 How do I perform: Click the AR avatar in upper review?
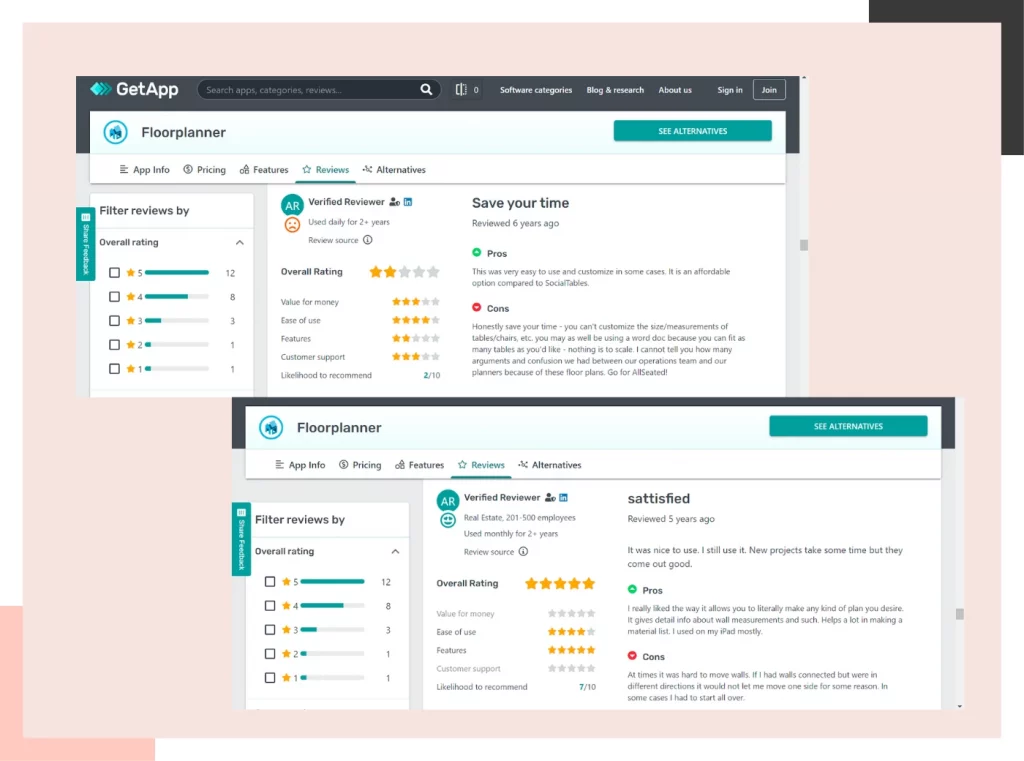click(x=292, y=205)
